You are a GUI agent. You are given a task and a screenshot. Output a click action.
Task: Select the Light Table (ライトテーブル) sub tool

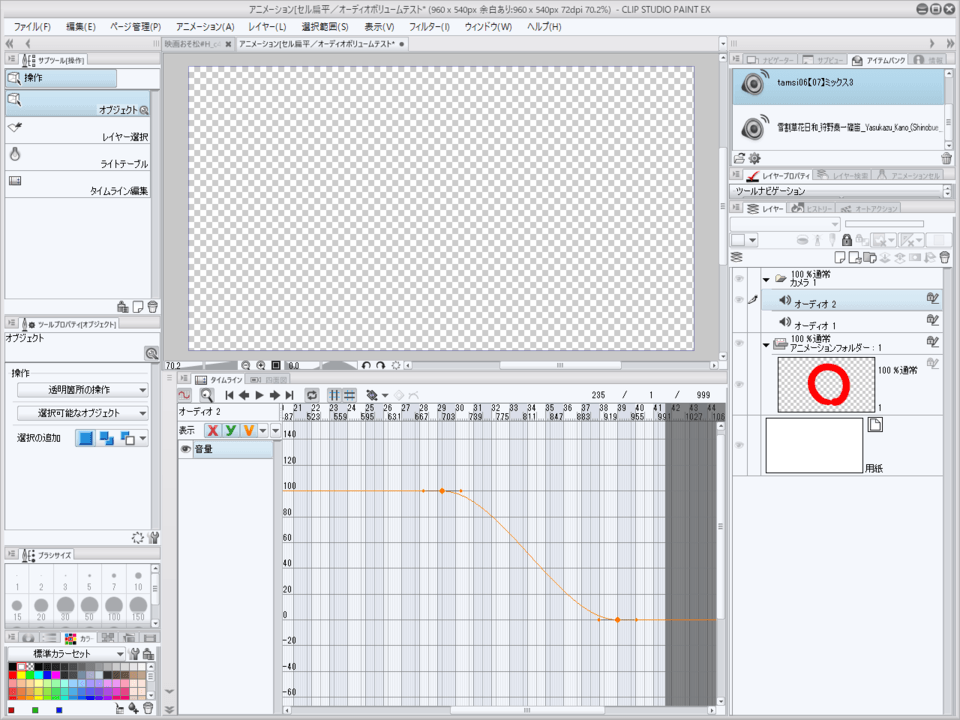click(x=80, y=159)
